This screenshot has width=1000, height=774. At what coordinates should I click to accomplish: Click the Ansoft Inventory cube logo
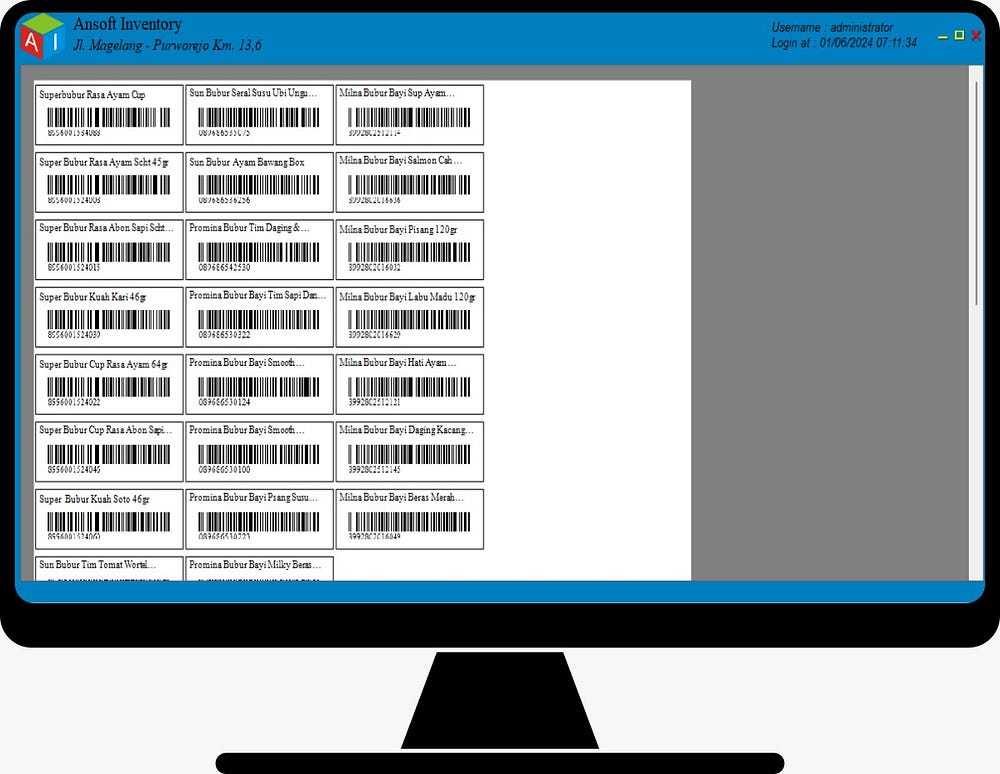coord(41,36)
